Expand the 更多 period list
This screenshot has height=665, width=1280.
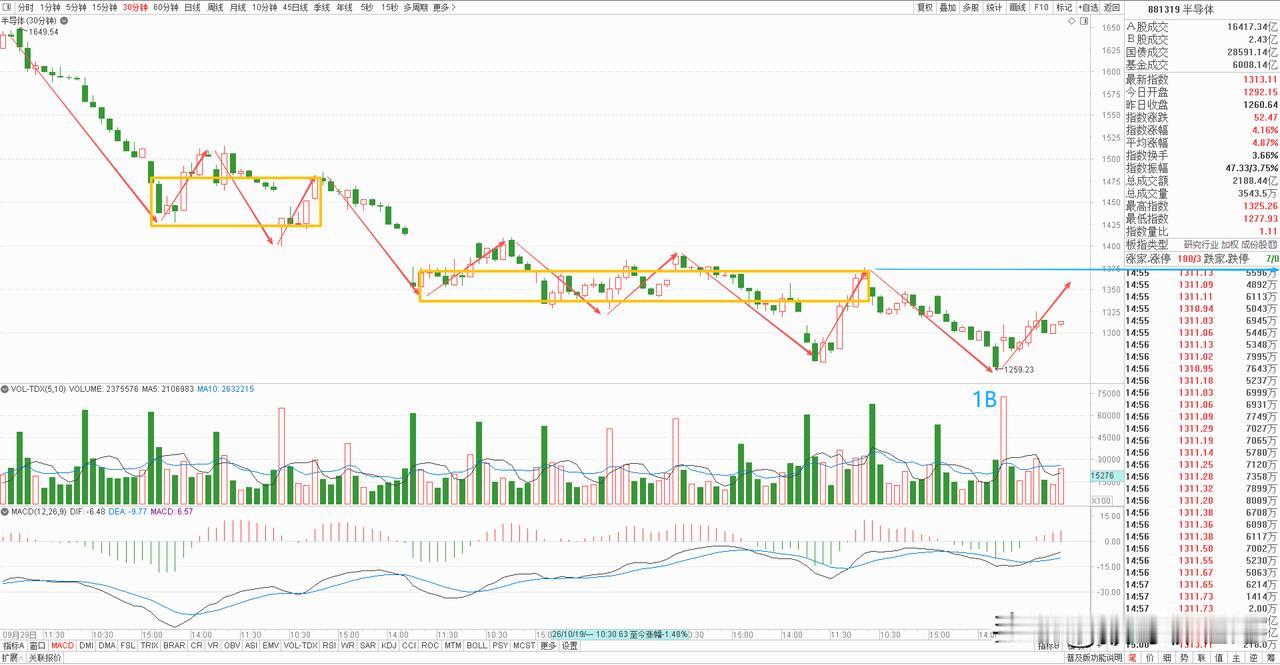[444, 7]
